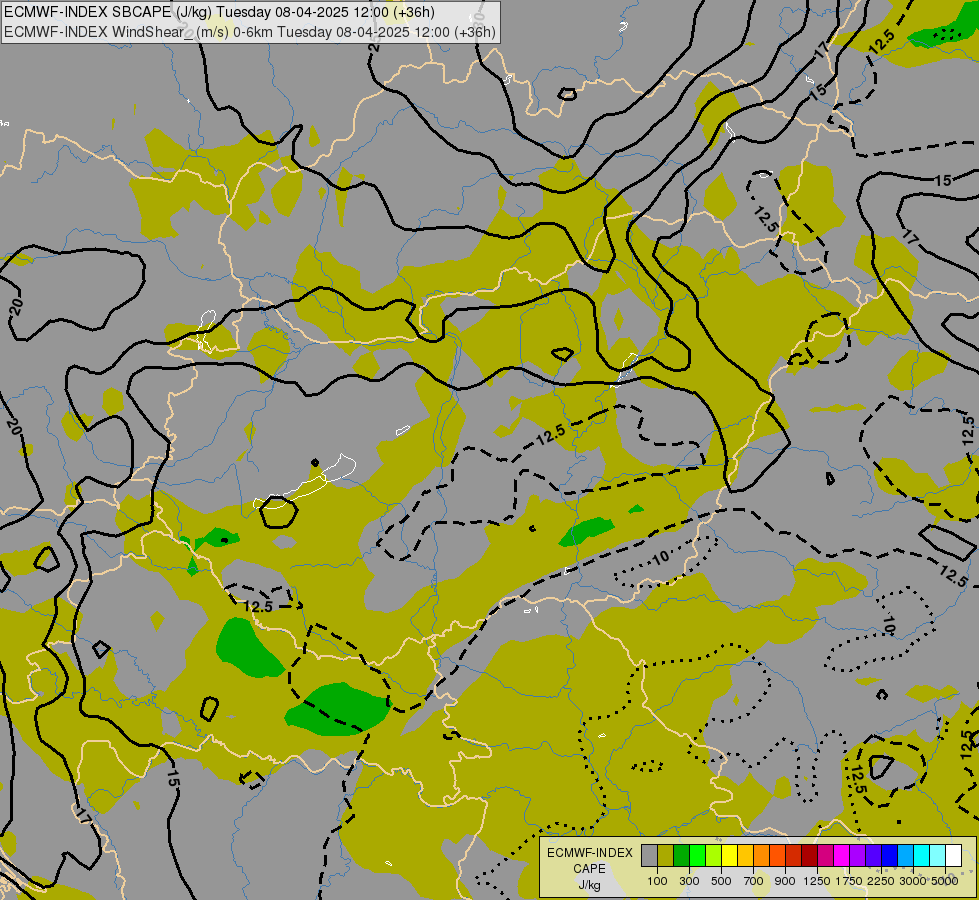Click the legend label 300
Screen dimensions: 979x900
coord(689,881)
